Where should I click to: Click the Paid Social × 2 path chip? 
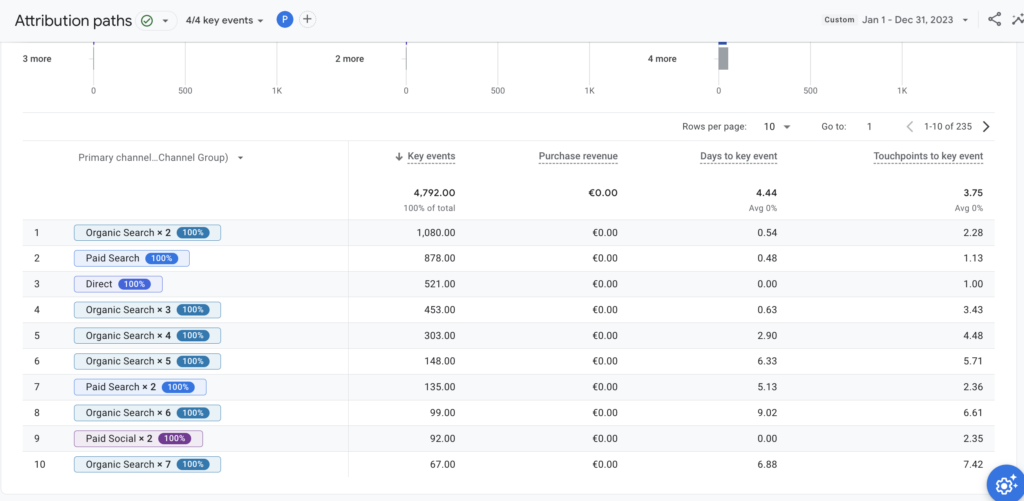[138, 439]
